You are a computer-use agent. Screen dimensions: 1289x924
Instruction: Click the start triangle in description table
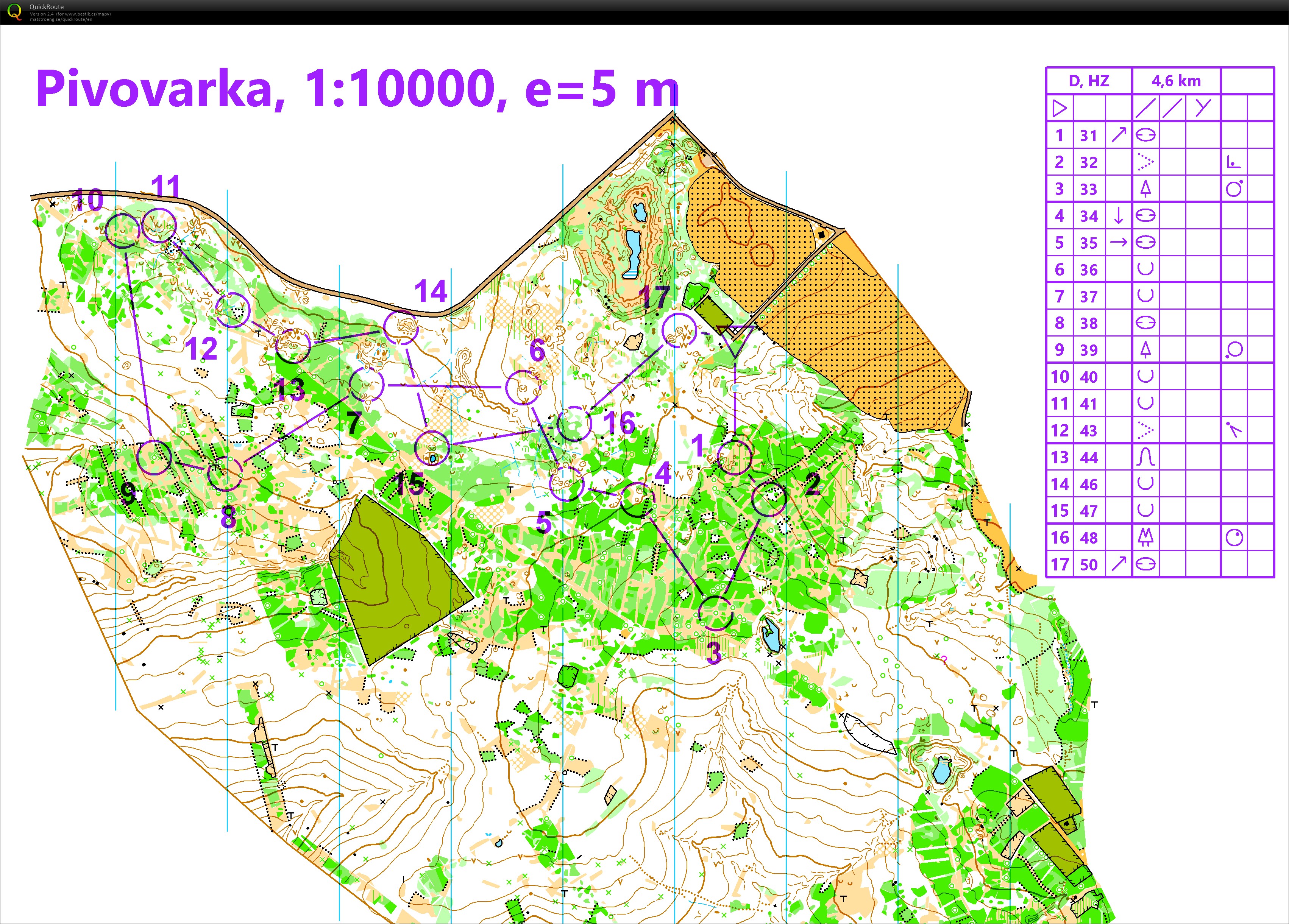pyautogui.click(x=1060, y=108)
